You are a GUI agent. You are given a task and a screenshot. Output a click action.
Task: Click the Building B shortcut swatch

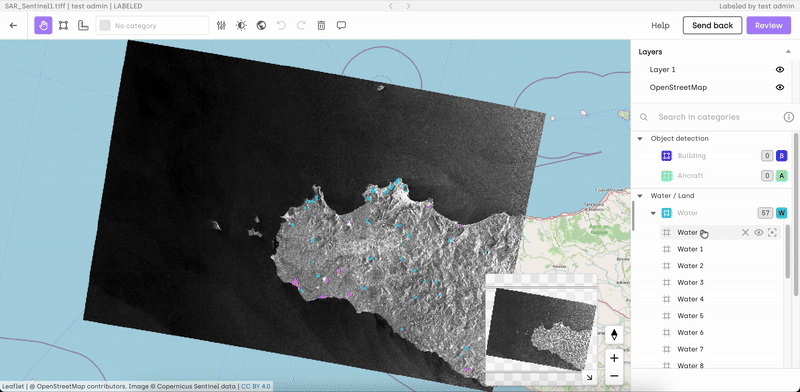tap(782, 156)
